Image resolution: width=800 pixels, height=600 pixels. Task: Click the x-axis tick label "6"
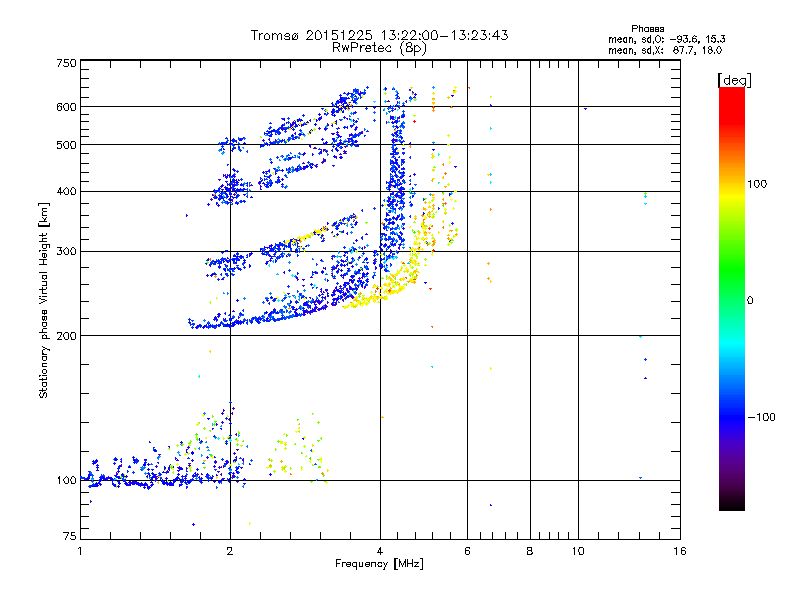[x=467, y=551]
